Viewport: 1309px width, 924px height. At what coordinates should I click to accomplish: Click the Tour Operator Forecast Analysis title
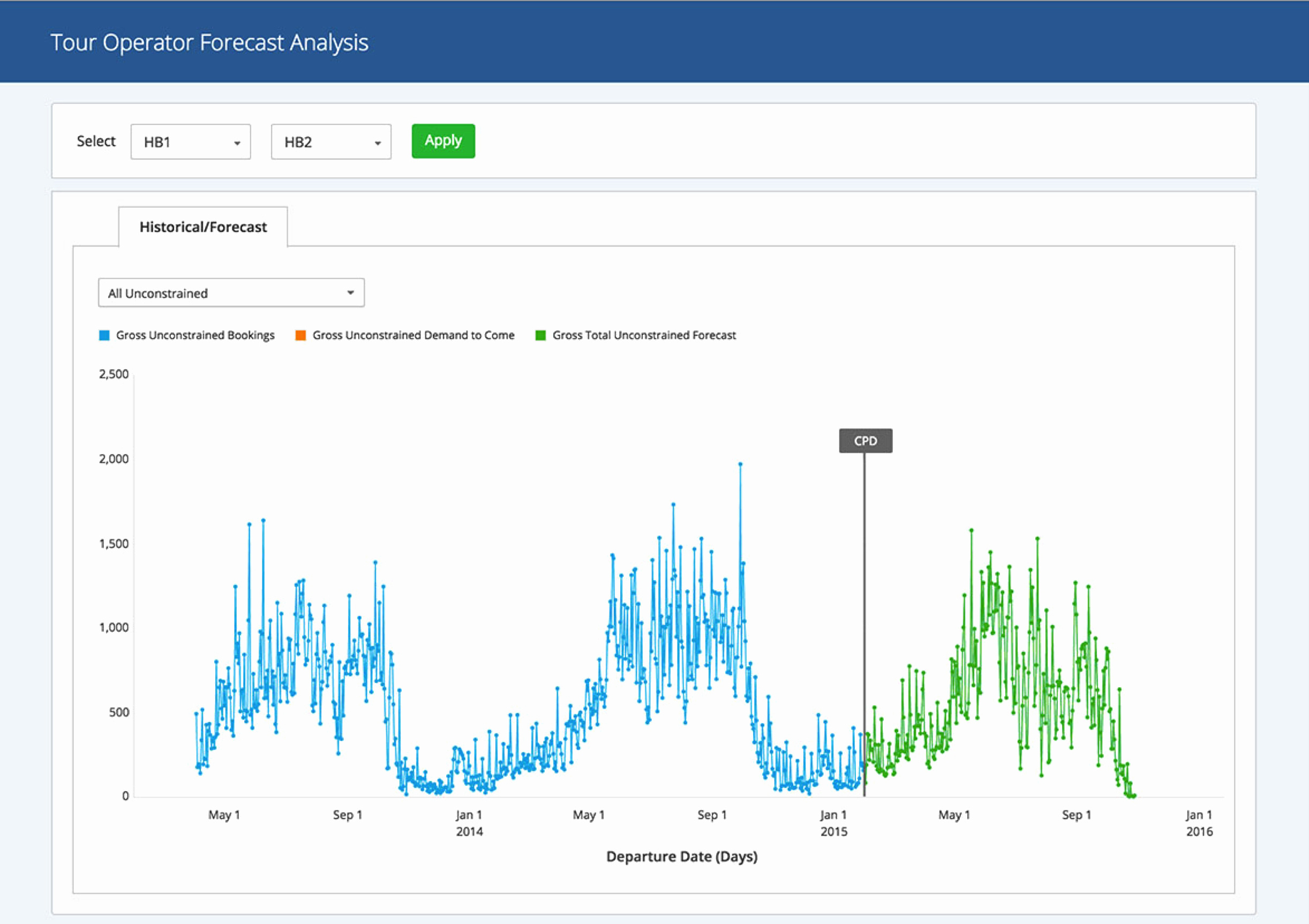pyautogui.click(x=209, y=43)
